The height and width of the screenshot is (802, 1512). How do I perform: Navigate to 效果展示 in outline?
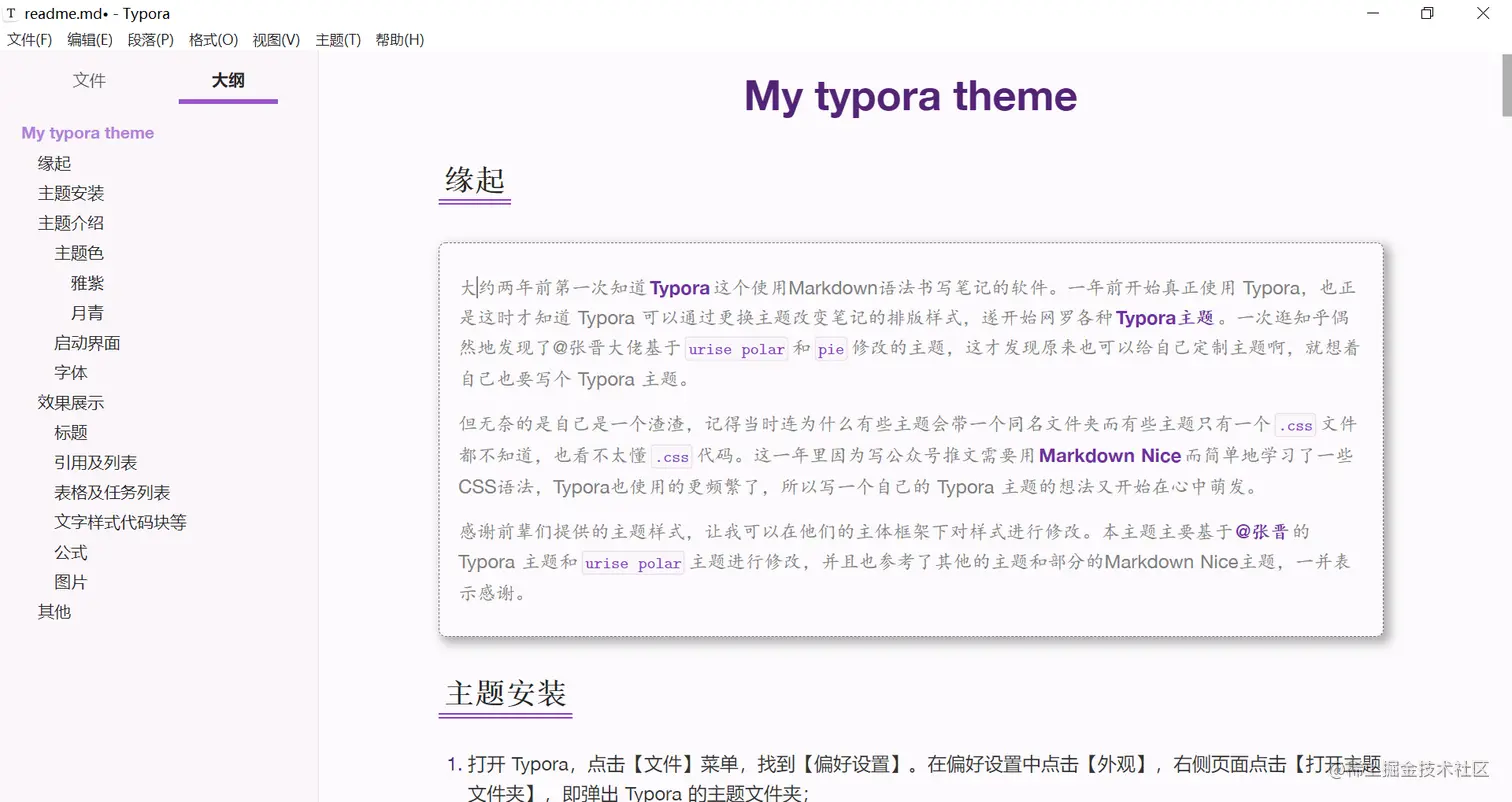tap(71, 403)
